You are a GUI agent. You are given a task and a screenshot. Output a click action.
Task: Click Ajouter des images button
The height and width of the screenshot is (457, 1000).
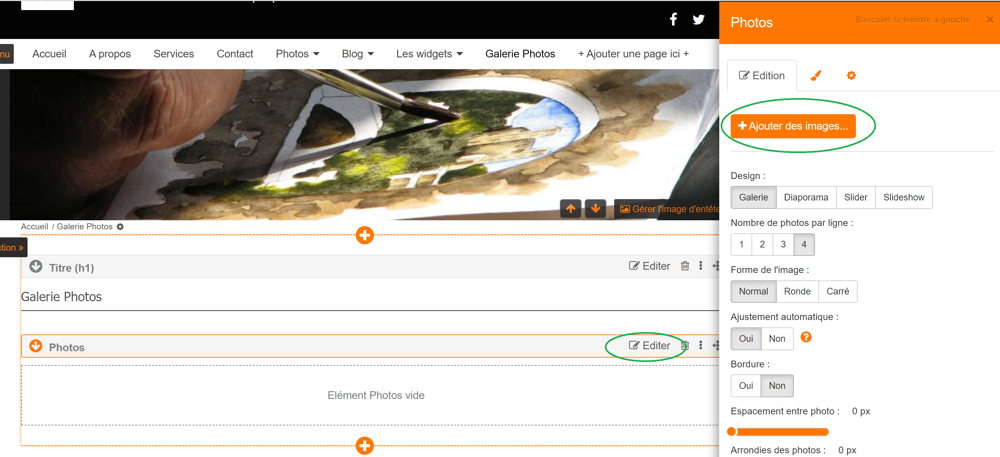point(793,126)
